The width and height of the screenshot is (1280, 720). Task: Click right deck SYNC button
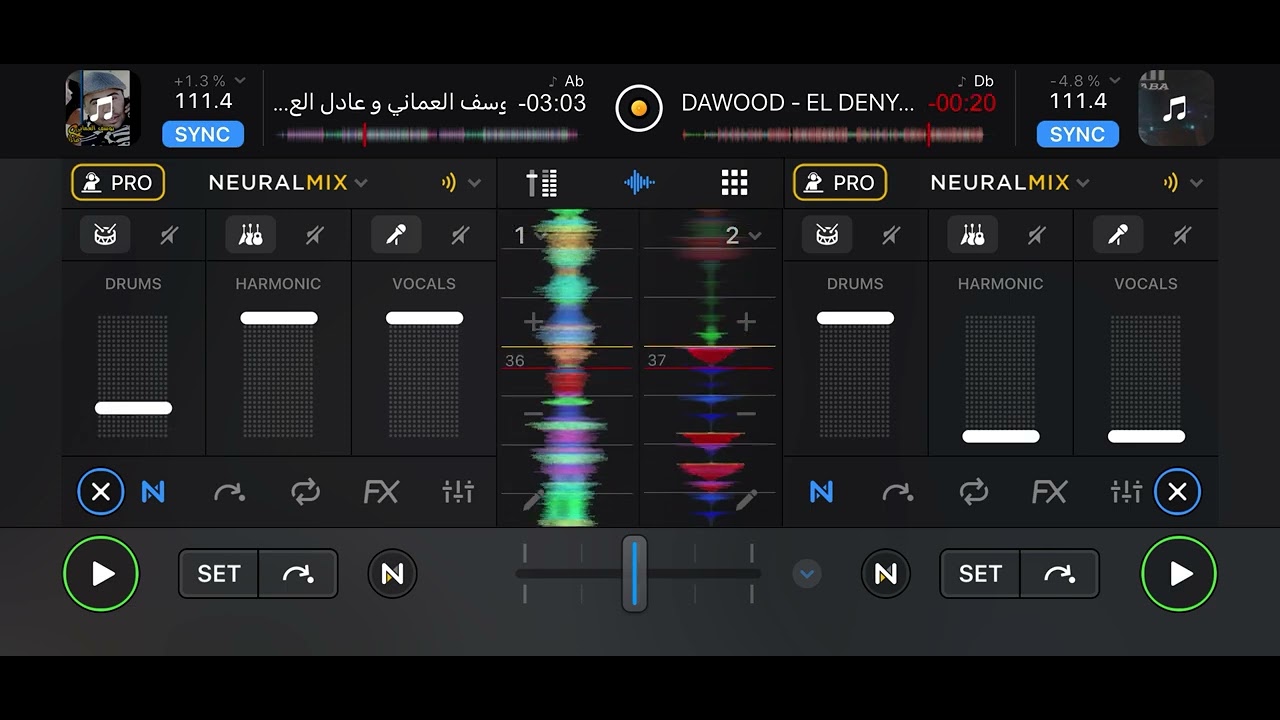[1077, 134]
